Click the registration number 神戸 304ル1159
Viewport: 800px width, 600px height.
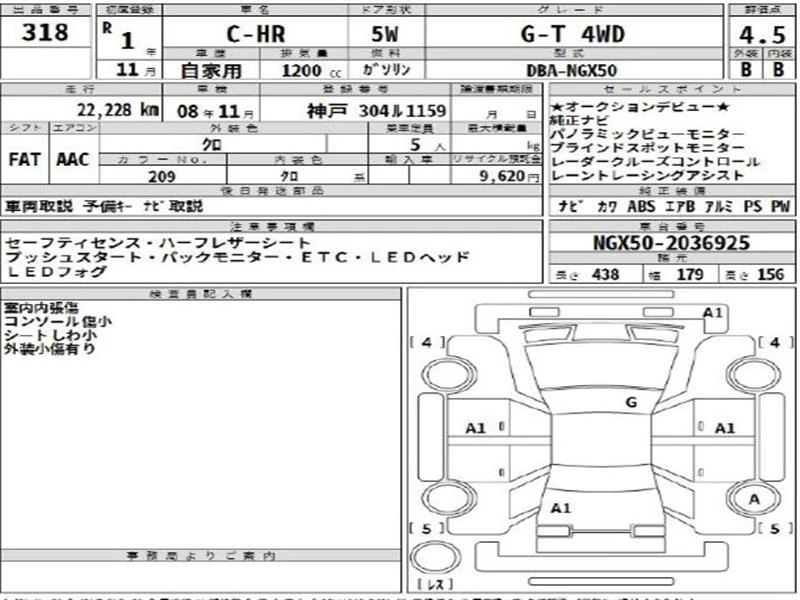click(x=377, y=110)
